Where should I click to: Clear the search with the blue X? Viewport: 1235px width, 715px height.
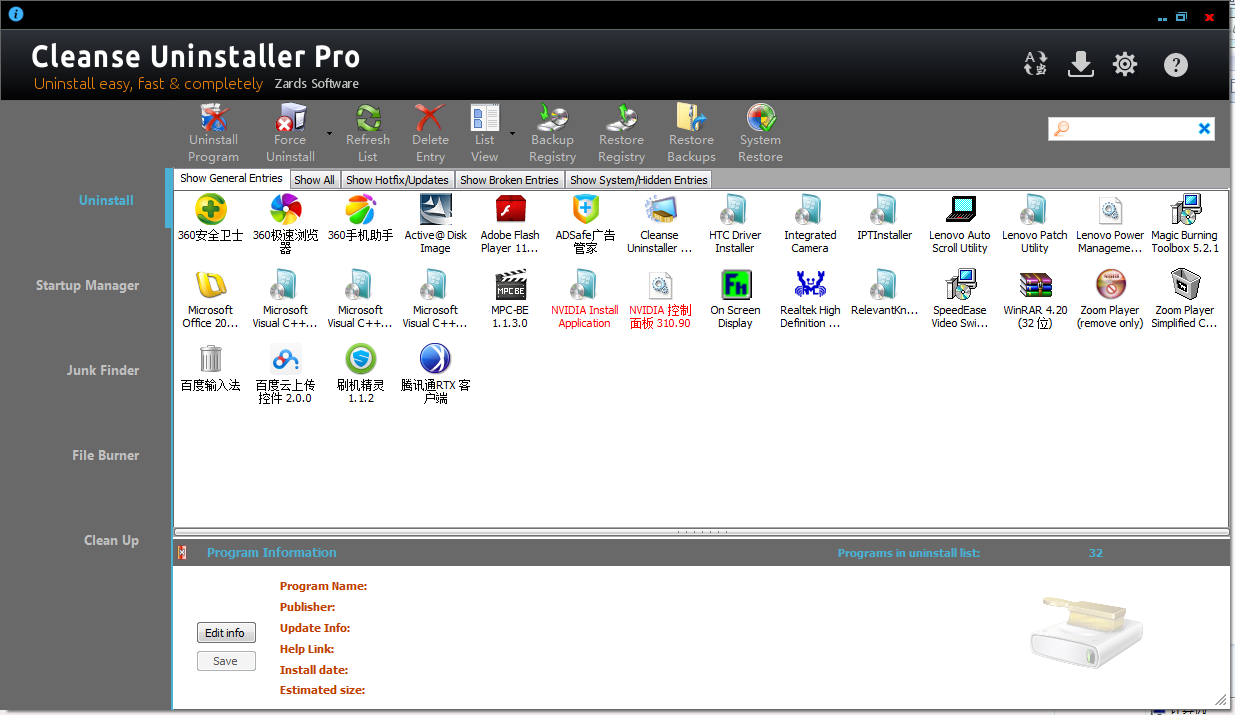(x=1204, y=129)
